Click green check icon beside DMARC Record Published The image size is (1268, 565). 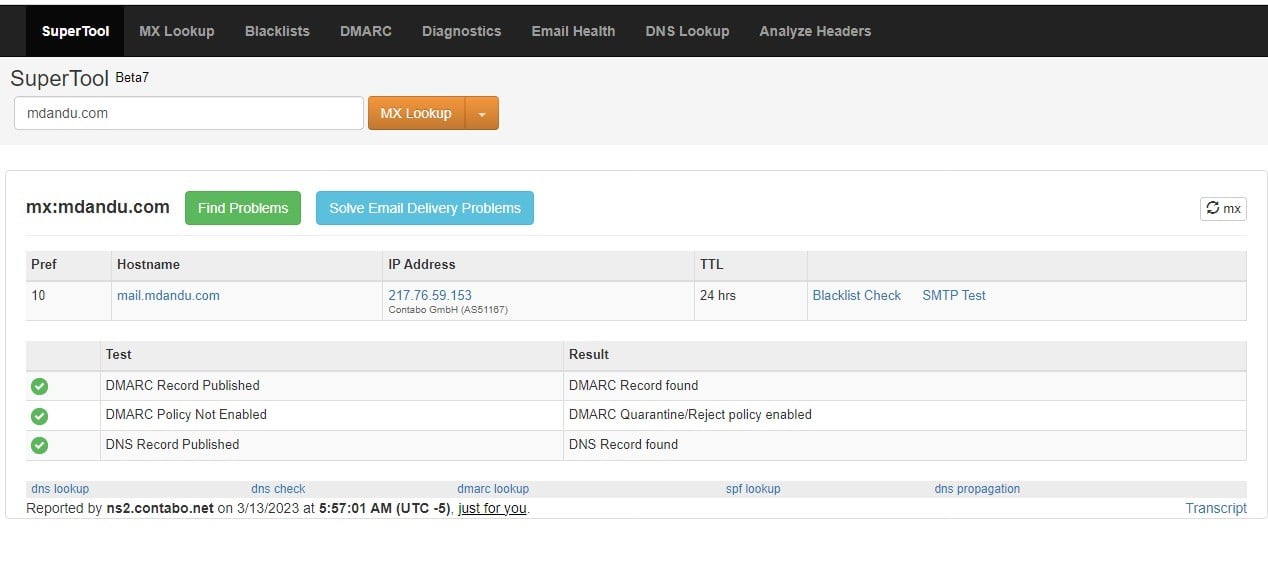(x=40, y=386)
